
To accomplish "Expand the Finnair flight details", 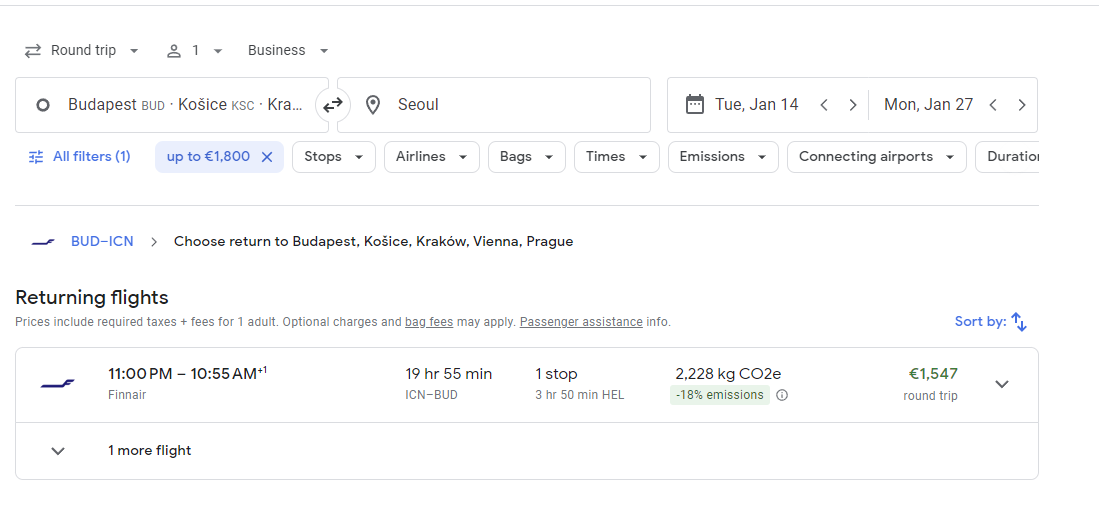I will pos(1002,385).
